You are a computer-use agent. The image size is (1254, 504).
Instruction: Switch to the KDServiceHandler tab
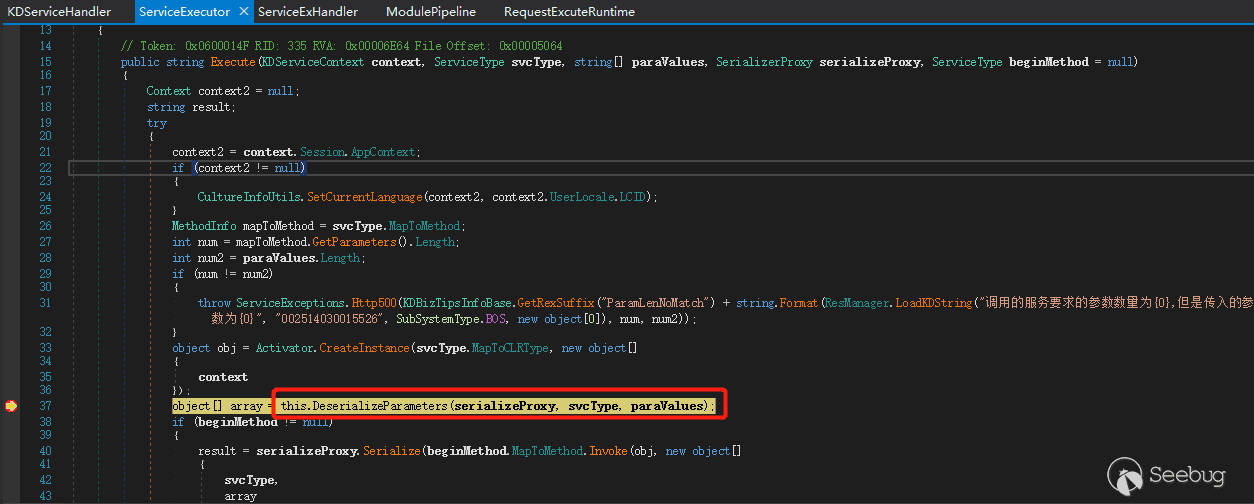58,12
